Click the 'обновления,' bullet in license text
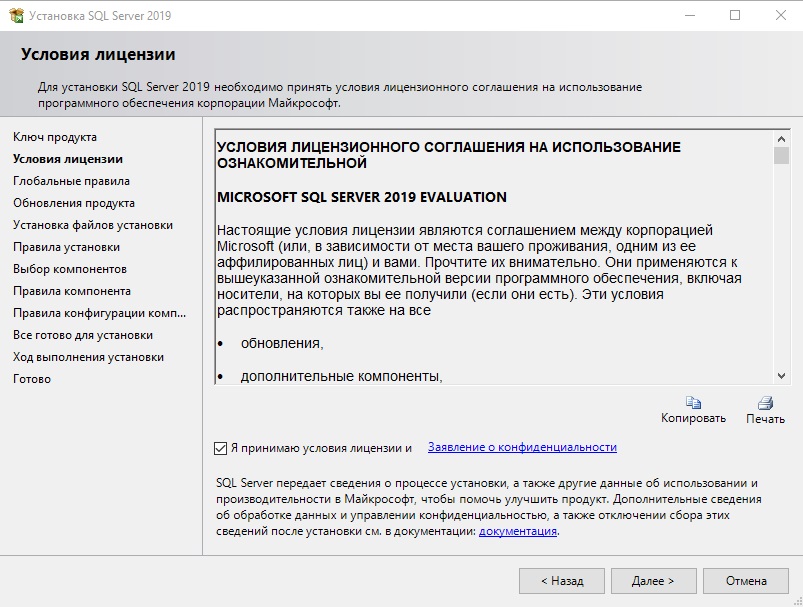Viewport: 803px width, 607px height. (282, 343)
